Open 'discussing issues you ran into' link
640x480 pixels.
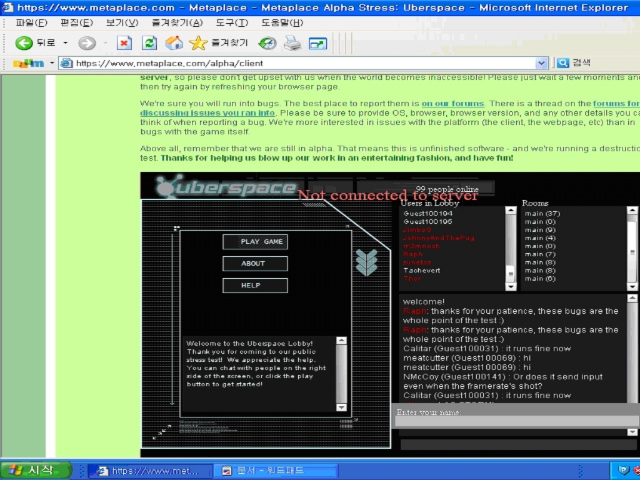pos(207,113)
